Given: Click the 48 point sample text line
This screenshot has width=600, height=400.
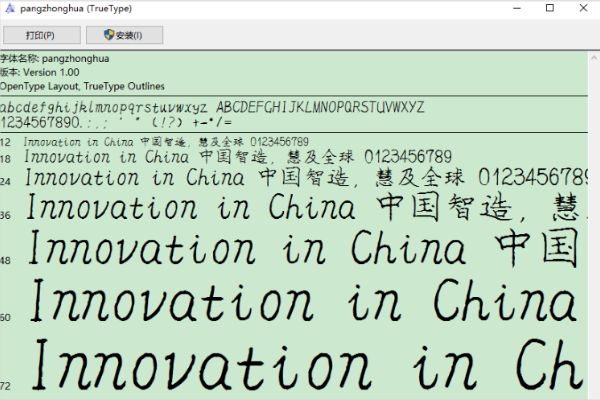Looking at the screenshot, I should (300, 250).
